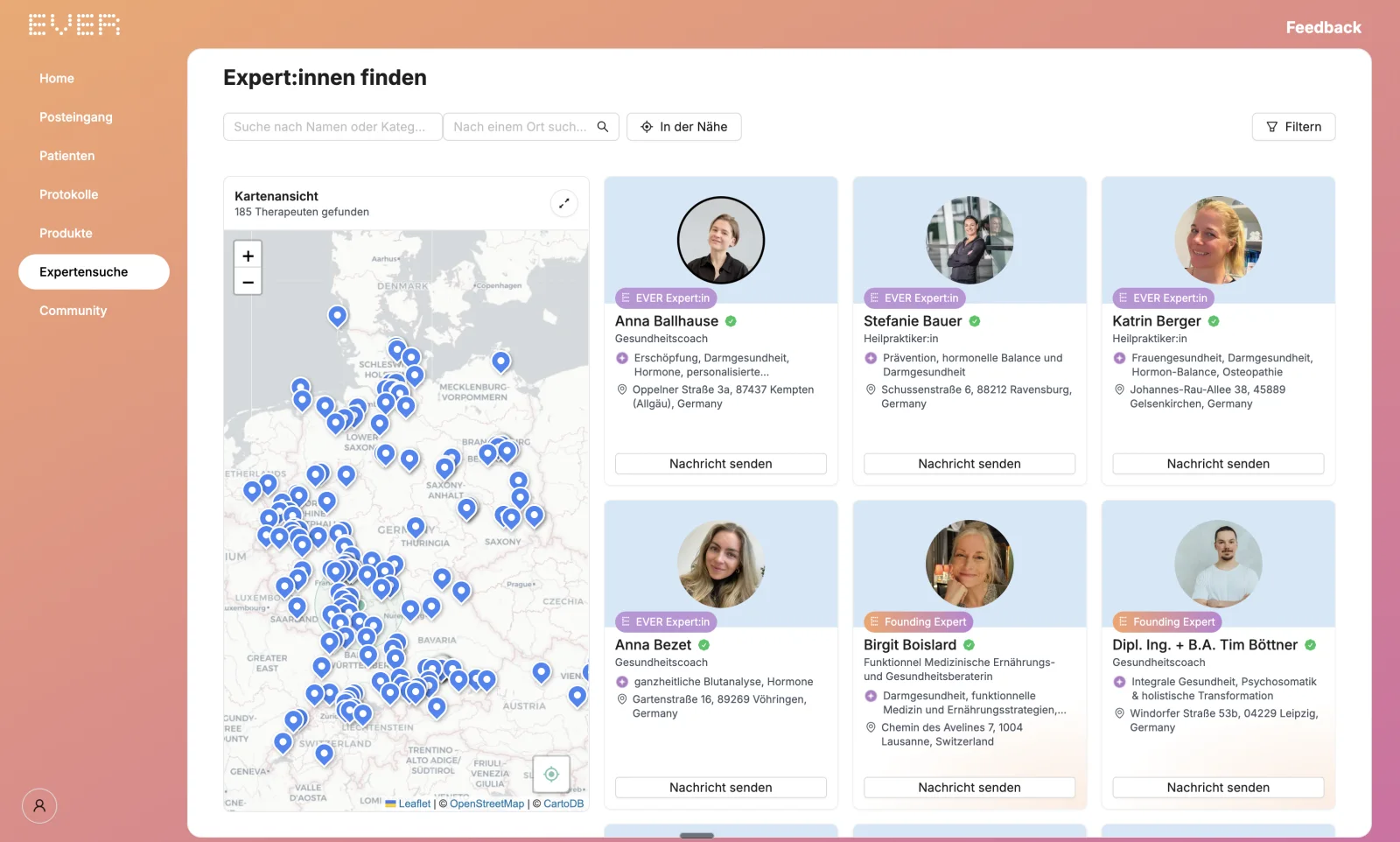The height and width of the screenshot is (842, 1400).
Task: Focus the name or category search field
Action: [332, 127]
